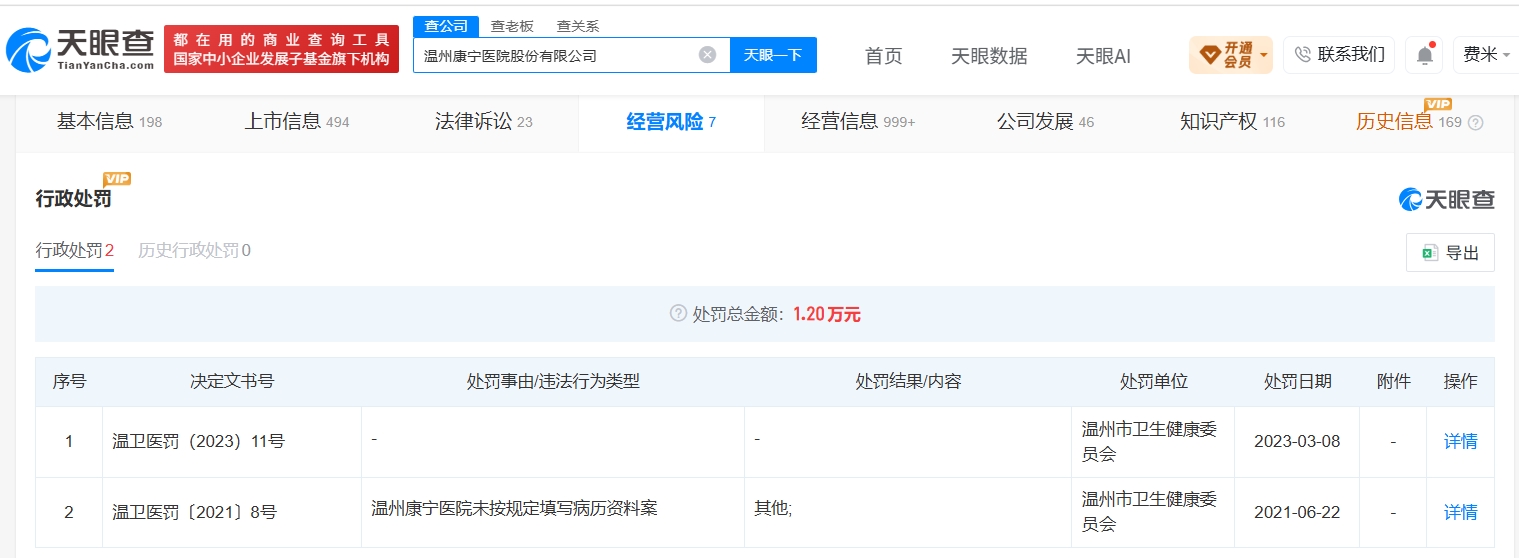Screen dimensions: 1519x558
Task: Click the phone icon in 联系我们
Action: [1302, 54]
